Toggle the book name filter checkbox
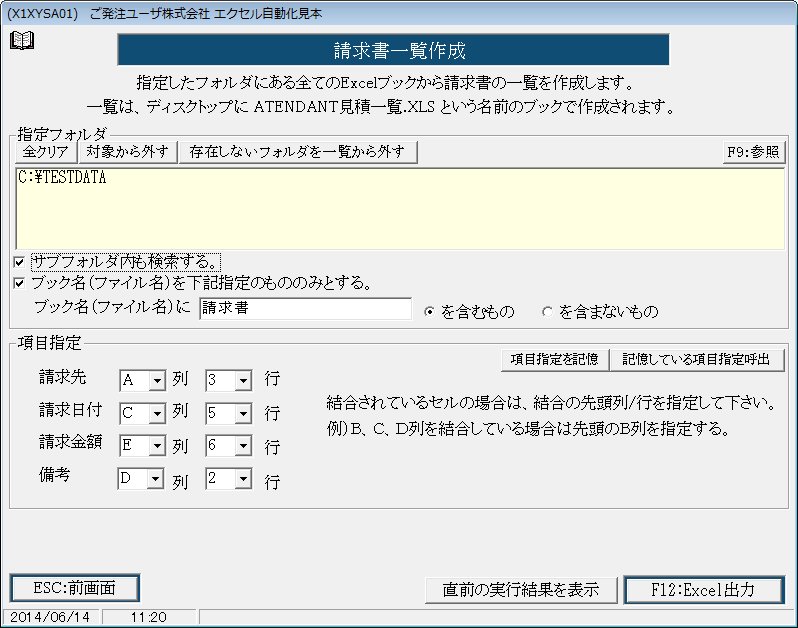Screen dimensions: 798x628 19,283
